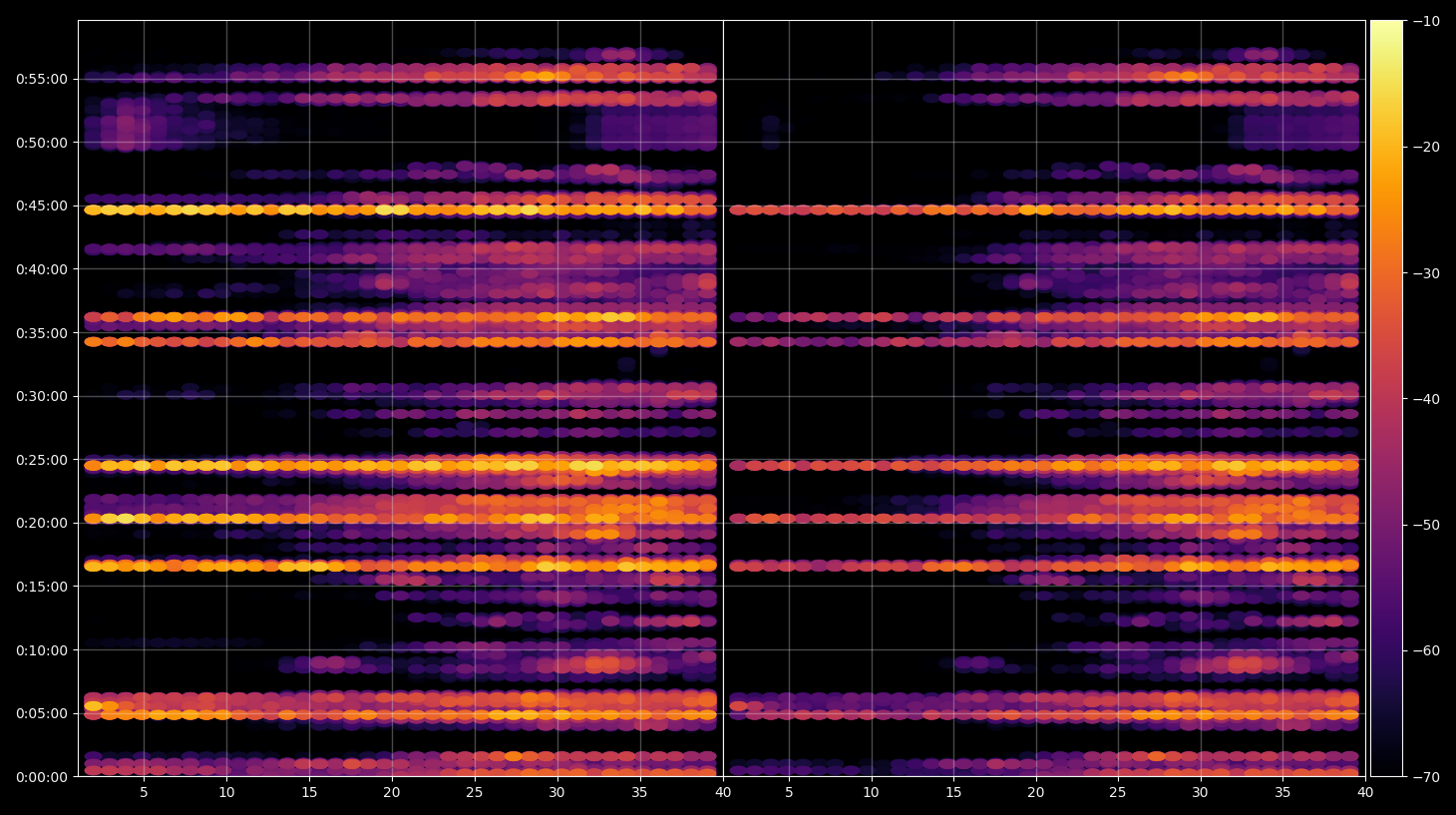The width and height of the screenshot is (1456, 815).
Task: Click x-axis tick 5 under the left heatmap
Action: click(144, 793)
